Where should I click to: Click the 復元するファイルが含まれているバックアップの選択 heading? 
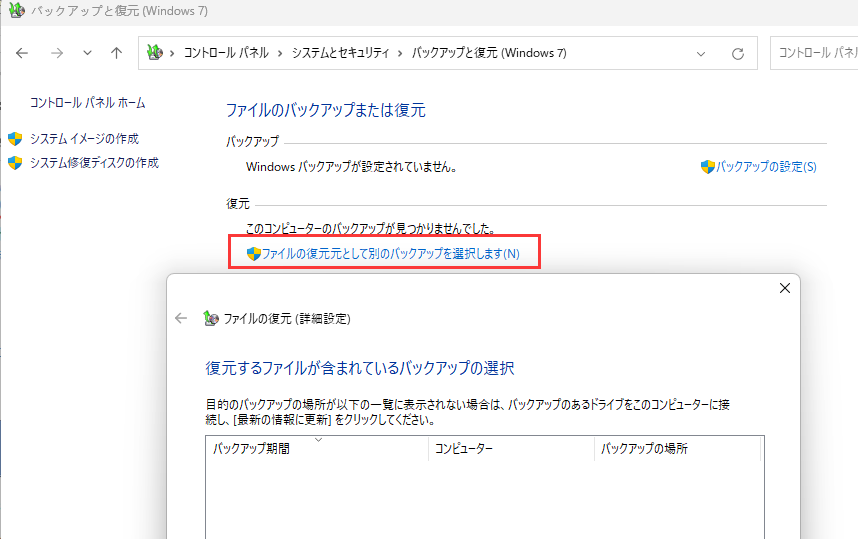(360, 368)
